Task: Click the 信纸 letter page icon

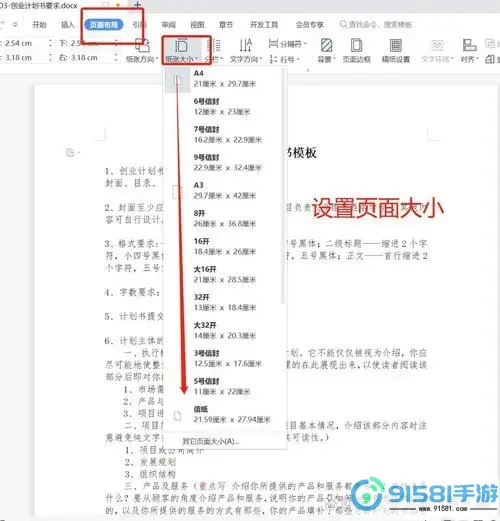Action: coord(177,416)
